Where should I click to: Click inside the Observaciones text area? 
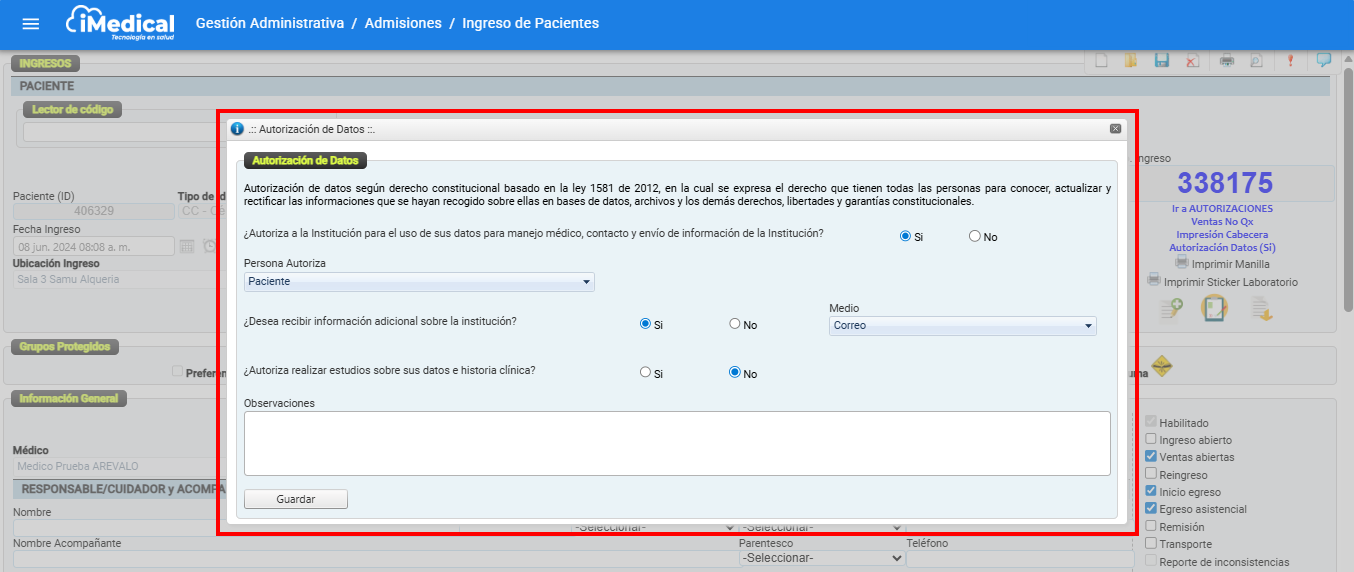point(677,443)
